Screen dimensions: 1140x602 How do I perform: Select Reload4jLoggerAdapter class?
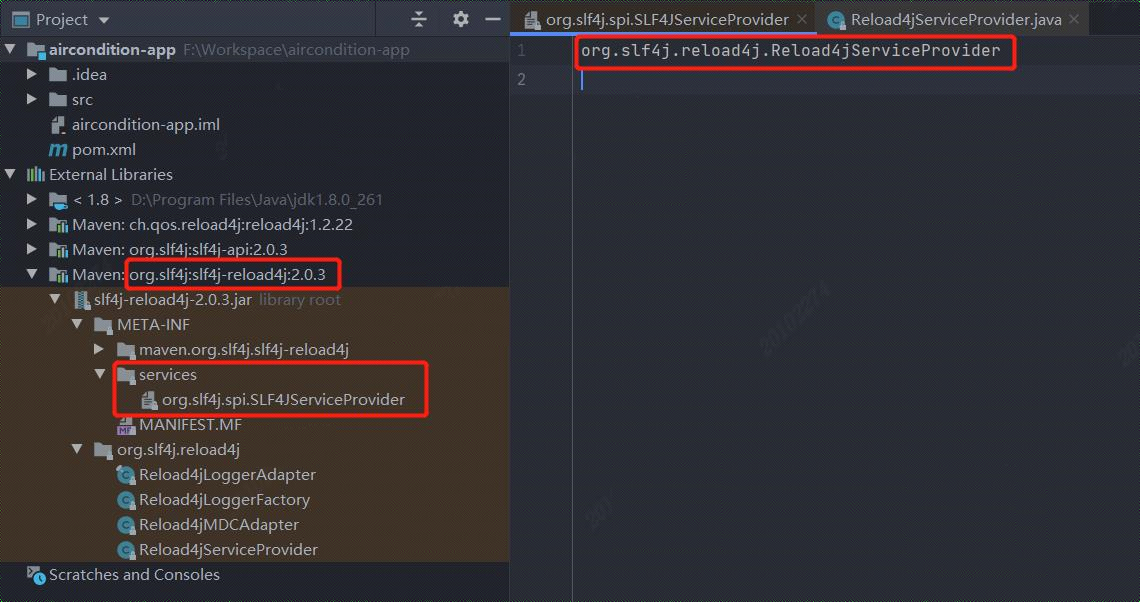[x=228, y=474]
